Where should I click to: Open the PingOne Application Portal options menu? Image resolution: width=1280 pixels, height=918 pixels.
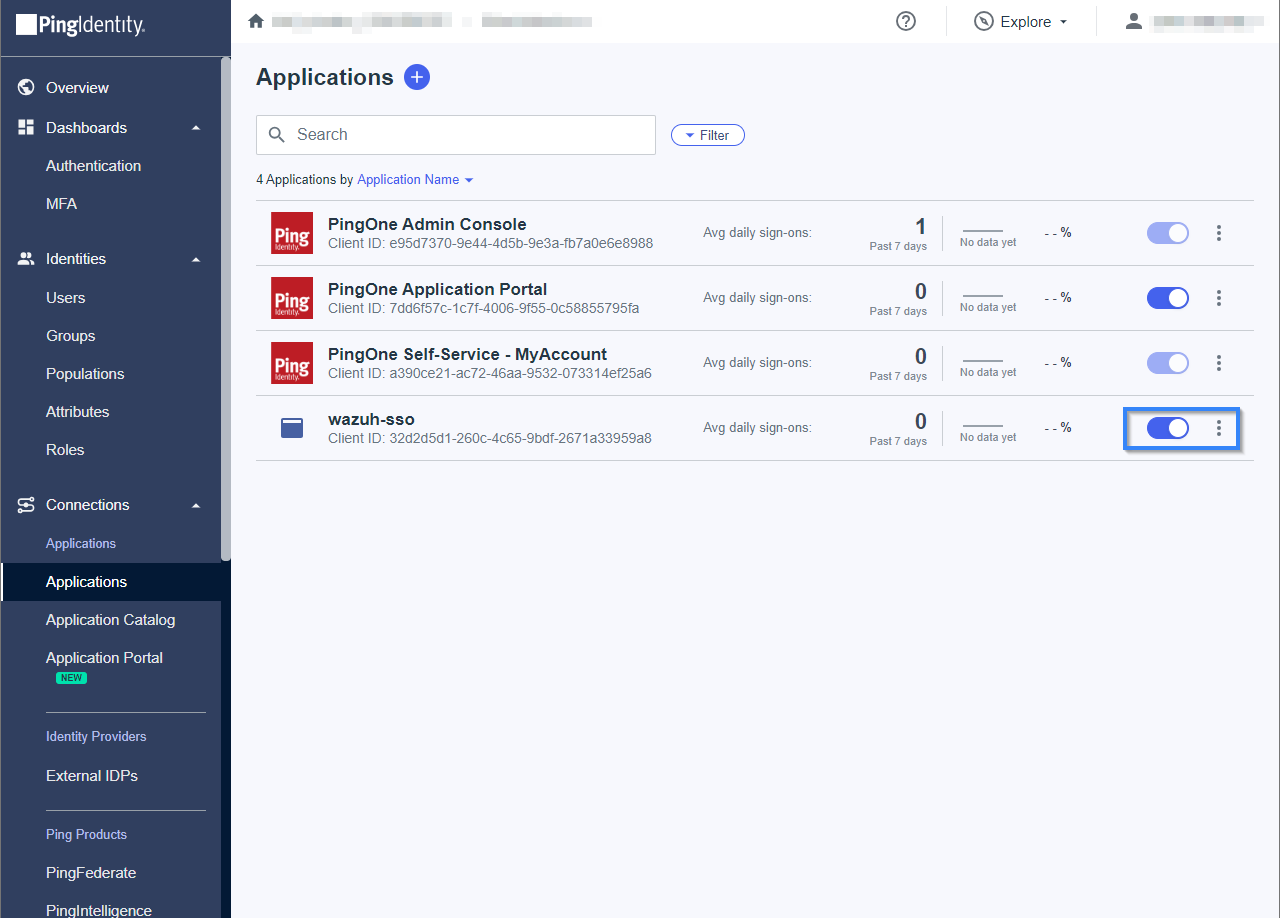click(1219, 298)
